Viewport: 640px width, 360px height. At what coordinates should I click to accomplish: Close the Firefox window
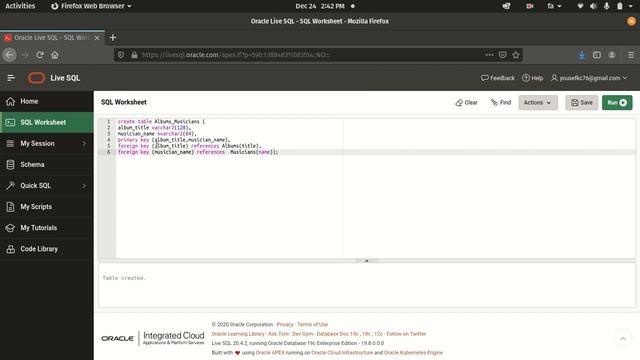click(631, 21)
